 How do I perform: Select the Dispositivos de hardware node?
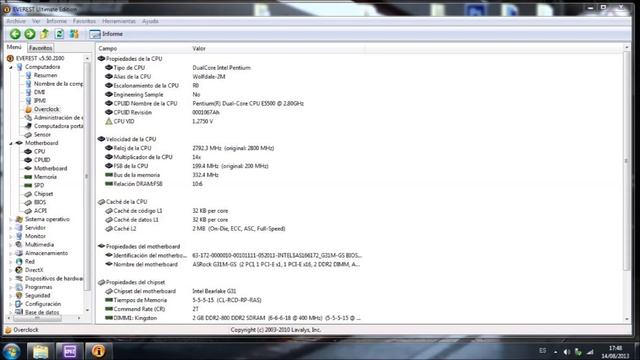click(53, 279)
